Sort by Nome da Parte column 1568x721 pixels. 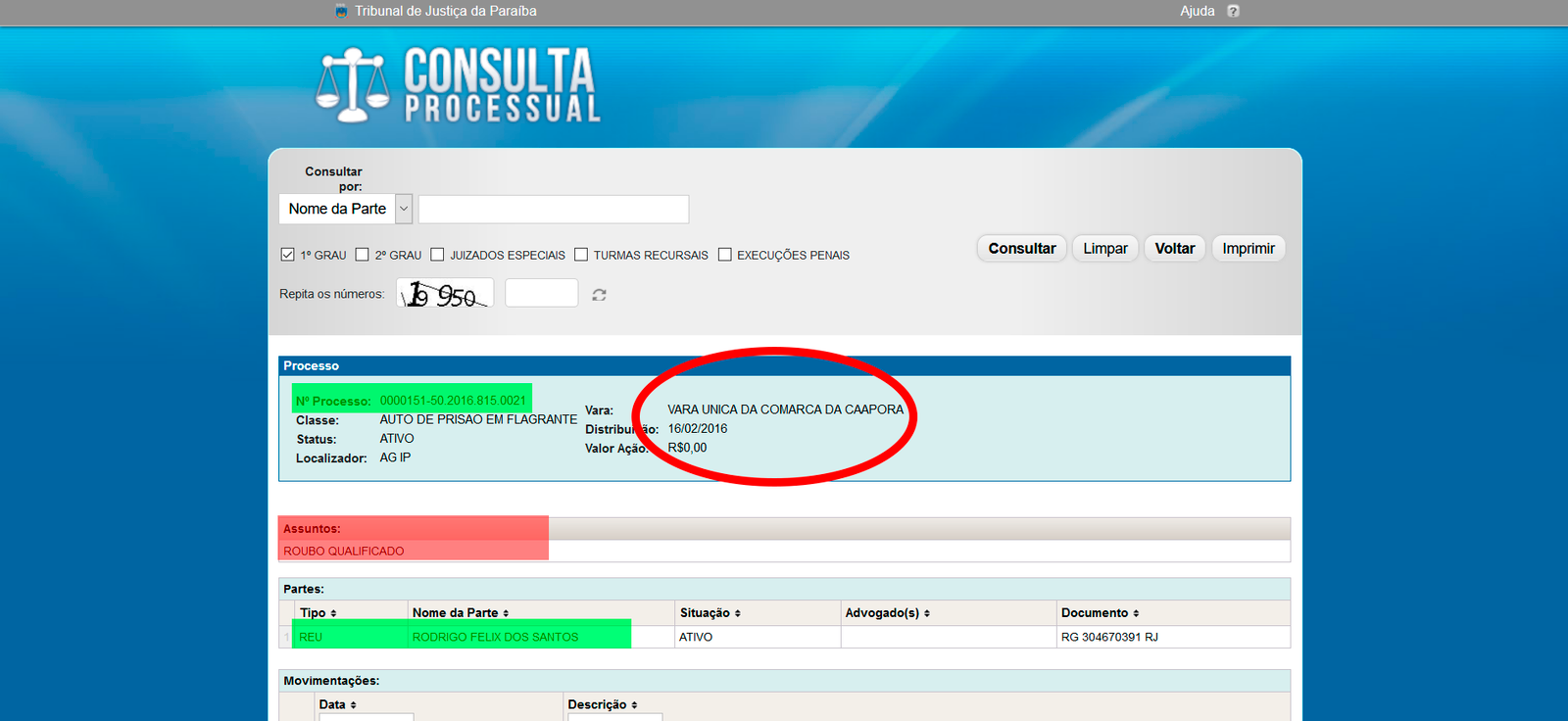461,613
